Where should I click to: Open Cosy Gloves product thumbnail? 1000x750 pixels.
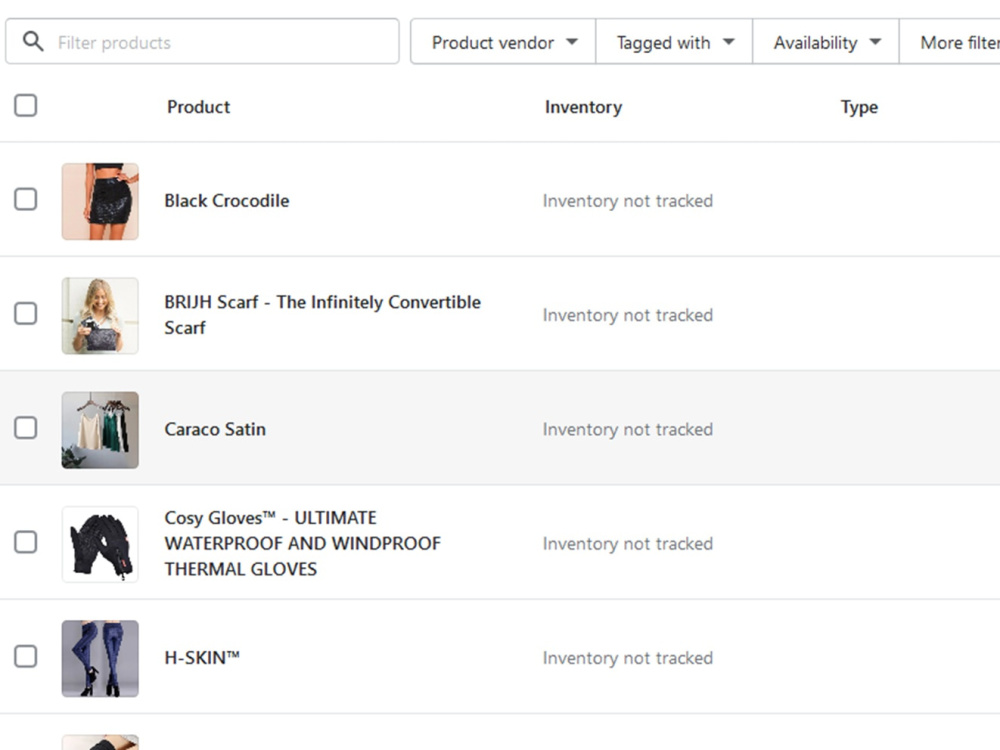(100, 544)
